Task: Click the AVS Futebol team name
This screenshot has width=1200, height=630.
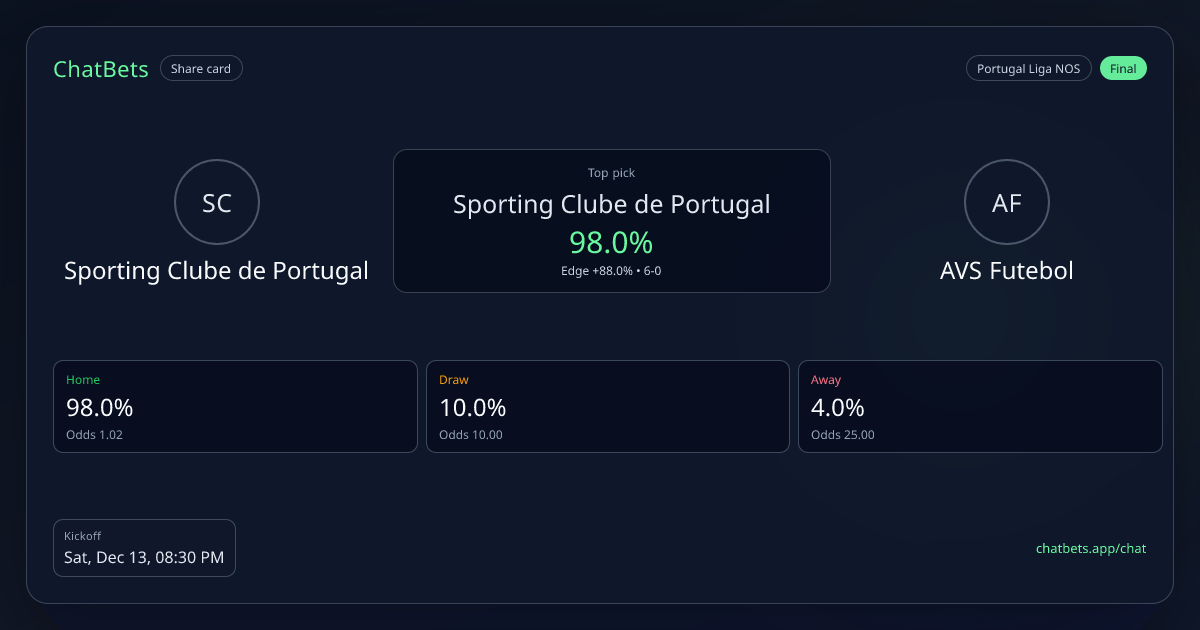Action: [1006, 271]
